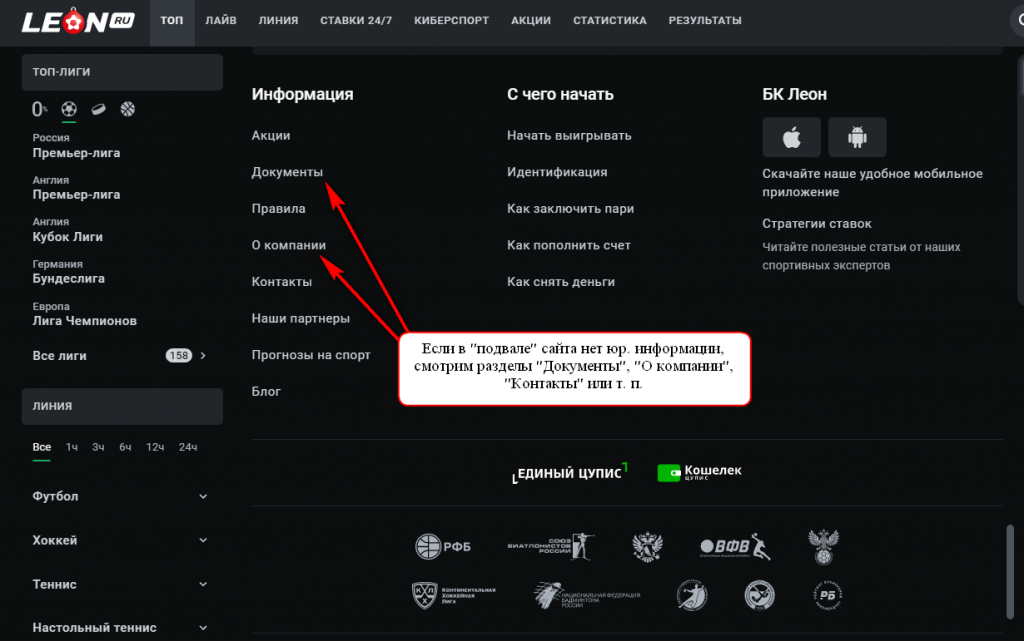1024x641 pixels.
Task: Open the Идентификация link
Action: coord(557,172)
